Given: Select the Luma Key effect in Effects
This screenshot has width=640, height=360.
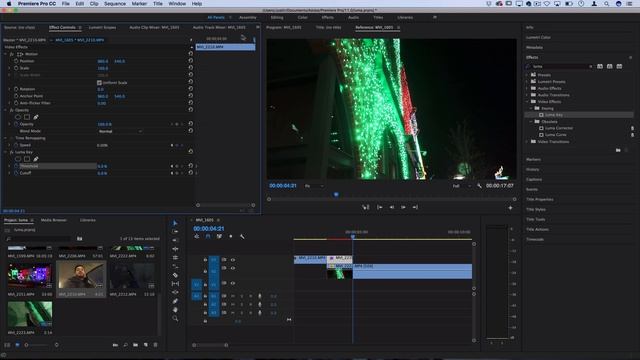Looking at the screenshot, I should pyautogui.click(x=554, y=115).
